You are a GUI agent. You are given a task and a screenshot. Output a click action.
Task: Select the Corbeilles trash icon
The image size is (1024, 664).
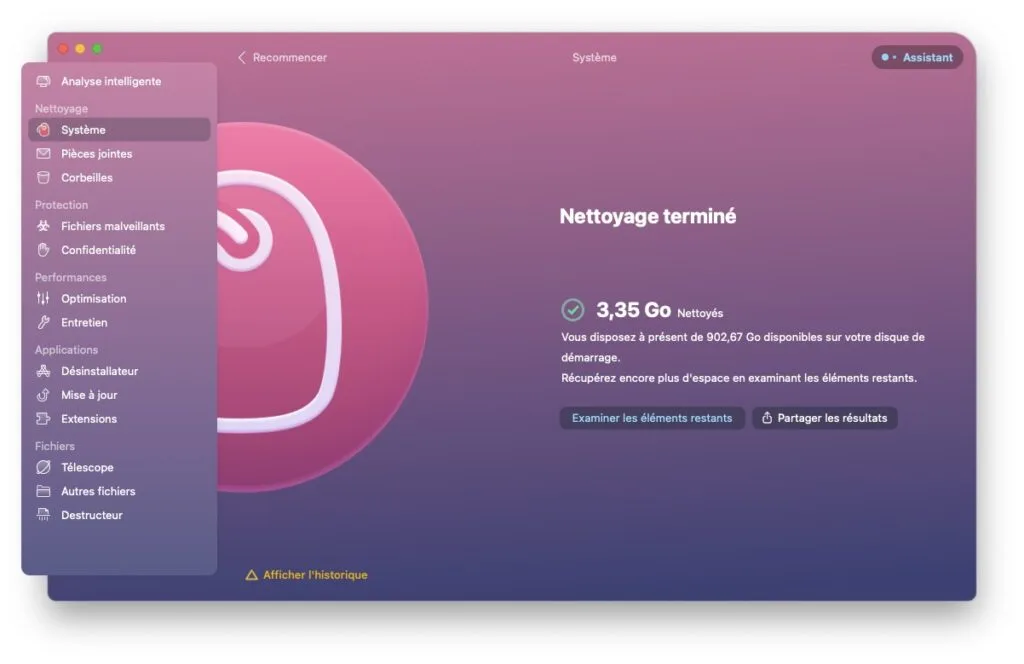click(41, 177)
